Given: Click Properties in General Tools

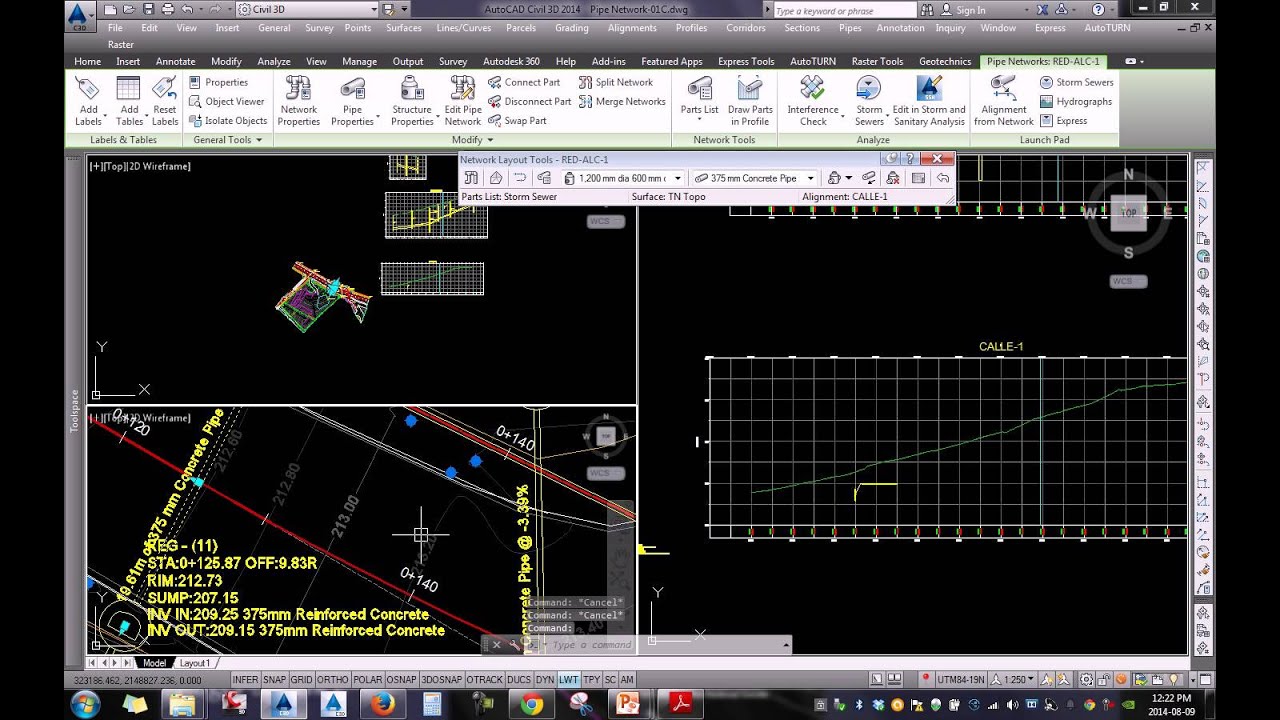Looking at the screenshot, I should (218, 82).
